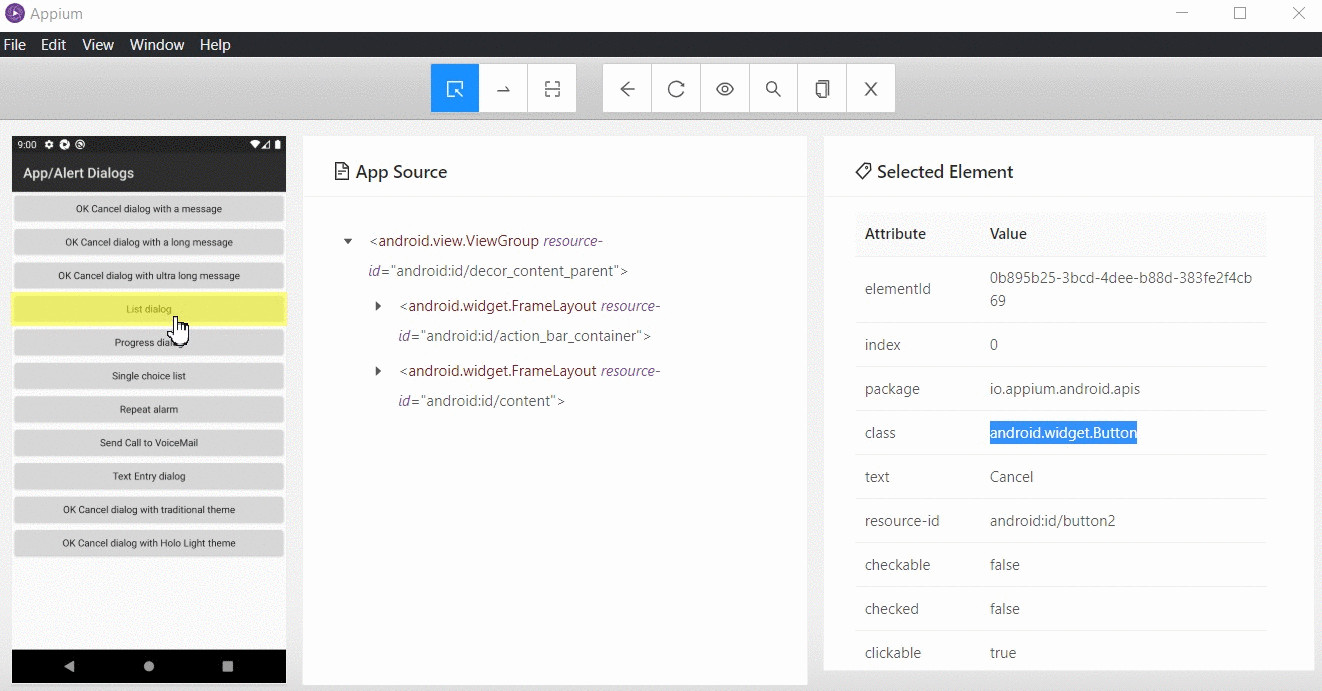Image resolution: width=1322 pixels, height=691 pixels.
Task: Tap the highlighted List dialog button
Action: (149, 309)
